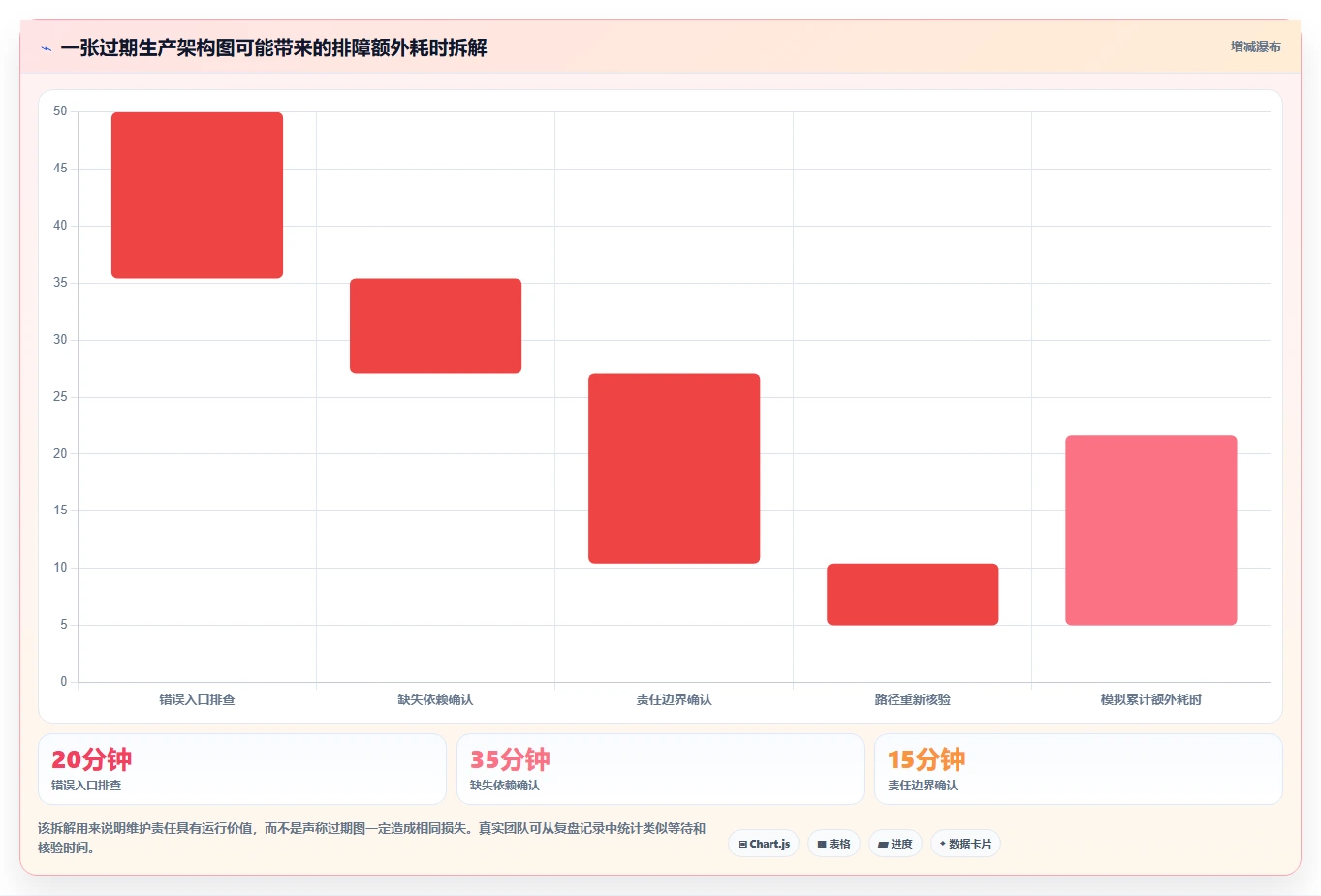Viewport: 1321px width, 896px height.
Task: Click the lightning icon beside the chart title
Action: click(x=46, y=48)
